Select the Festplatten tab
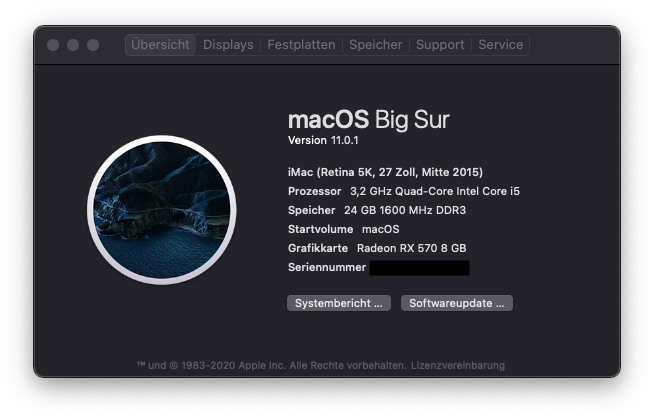The width and height of the screenshot is (654, 419). pos(301,45)
